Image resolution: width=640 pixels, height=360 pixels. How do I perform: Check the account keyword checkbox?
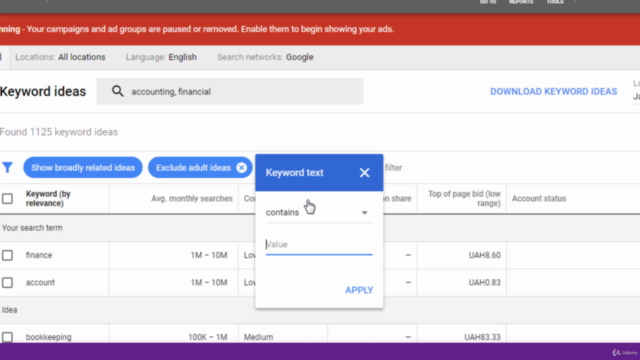tap(7, 282)
